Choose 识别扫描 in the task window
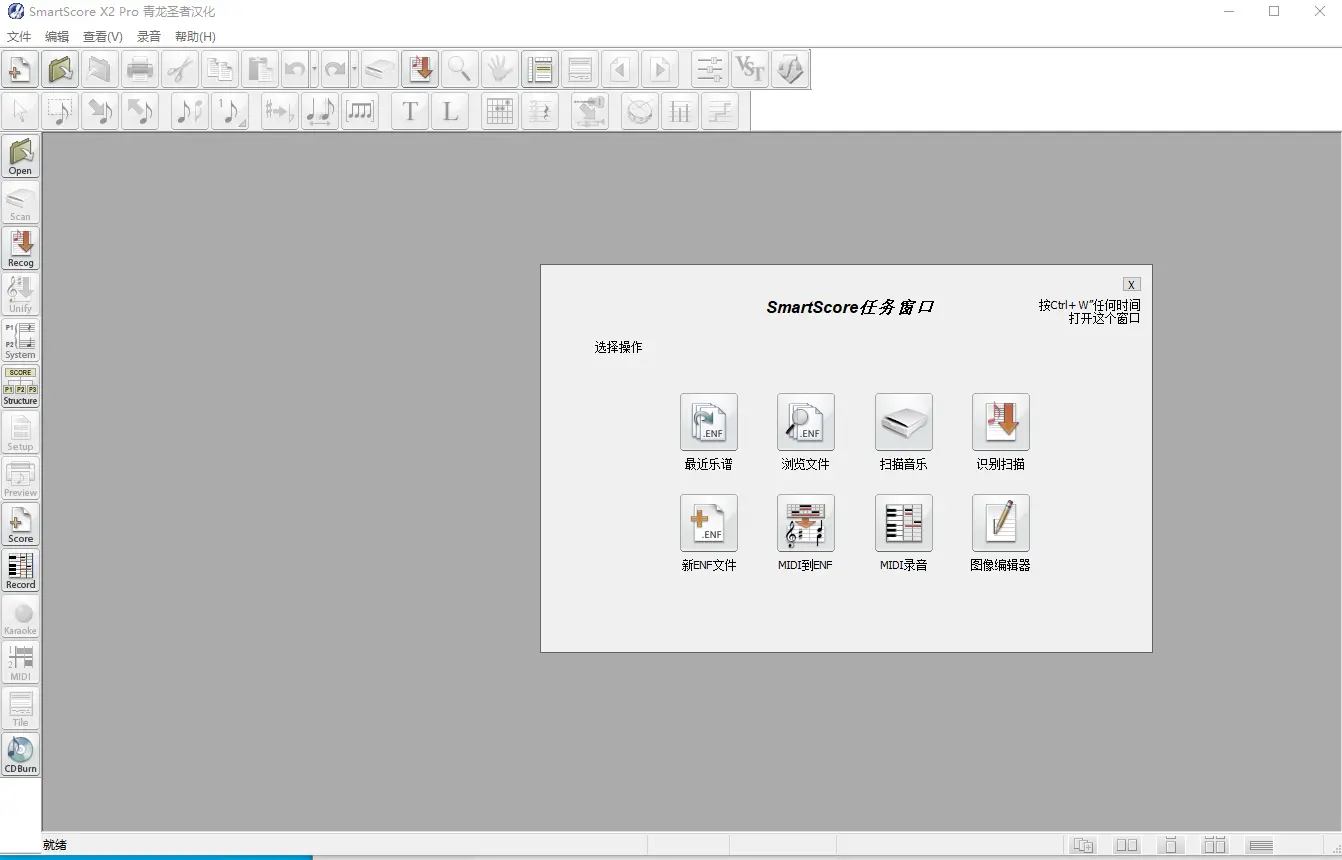Image resolution: width=1342 pixels, height=860 pixels. click(1001, 422)
